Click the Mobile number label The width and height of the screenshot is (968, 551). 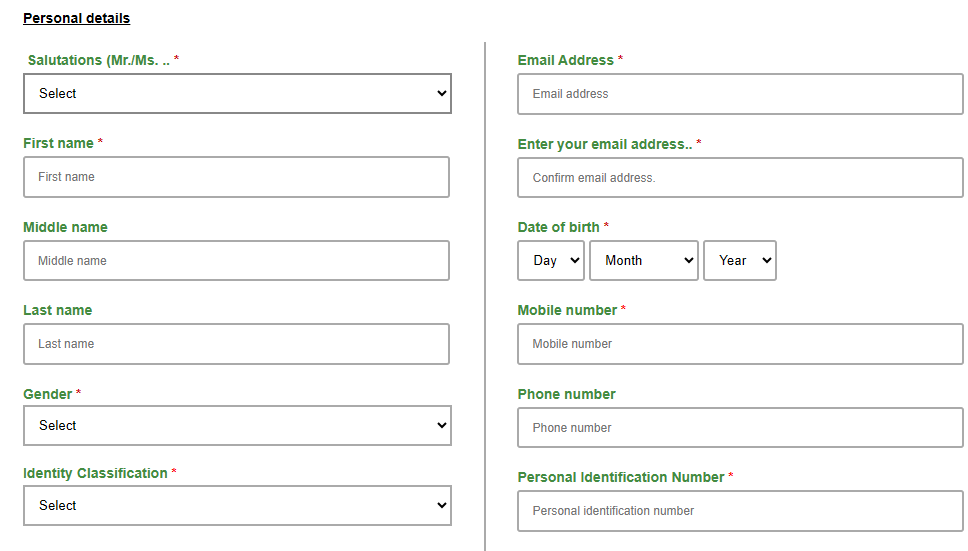coord(567,310)
